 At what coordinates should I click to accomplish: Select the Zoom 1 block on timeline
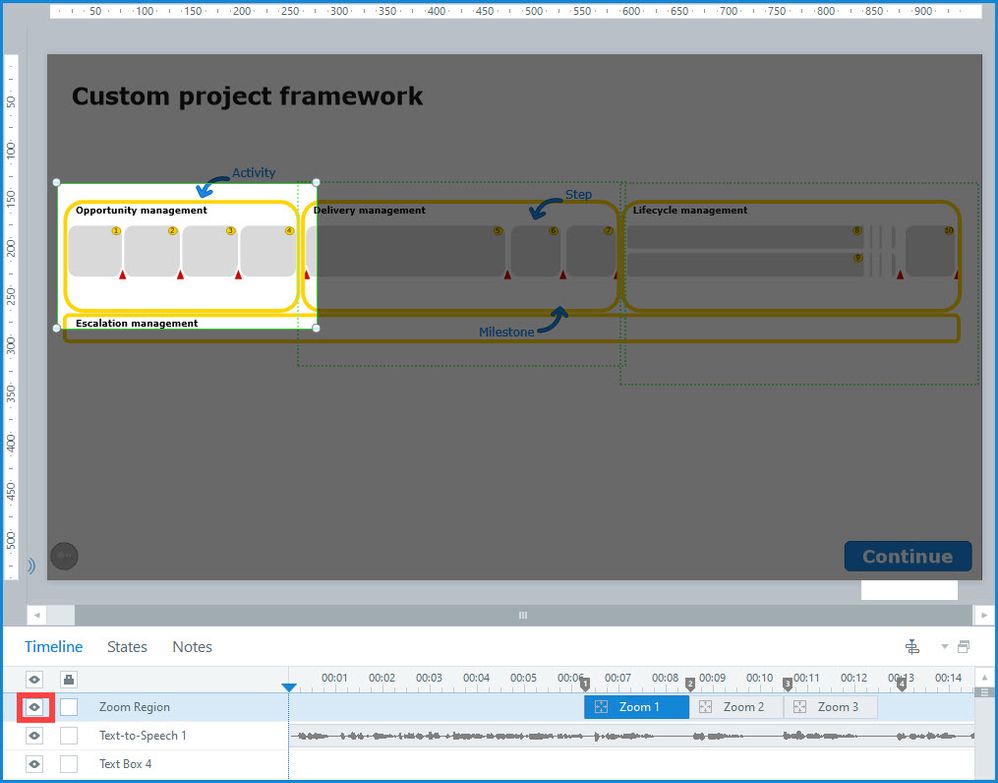click(x=636, y=707)
